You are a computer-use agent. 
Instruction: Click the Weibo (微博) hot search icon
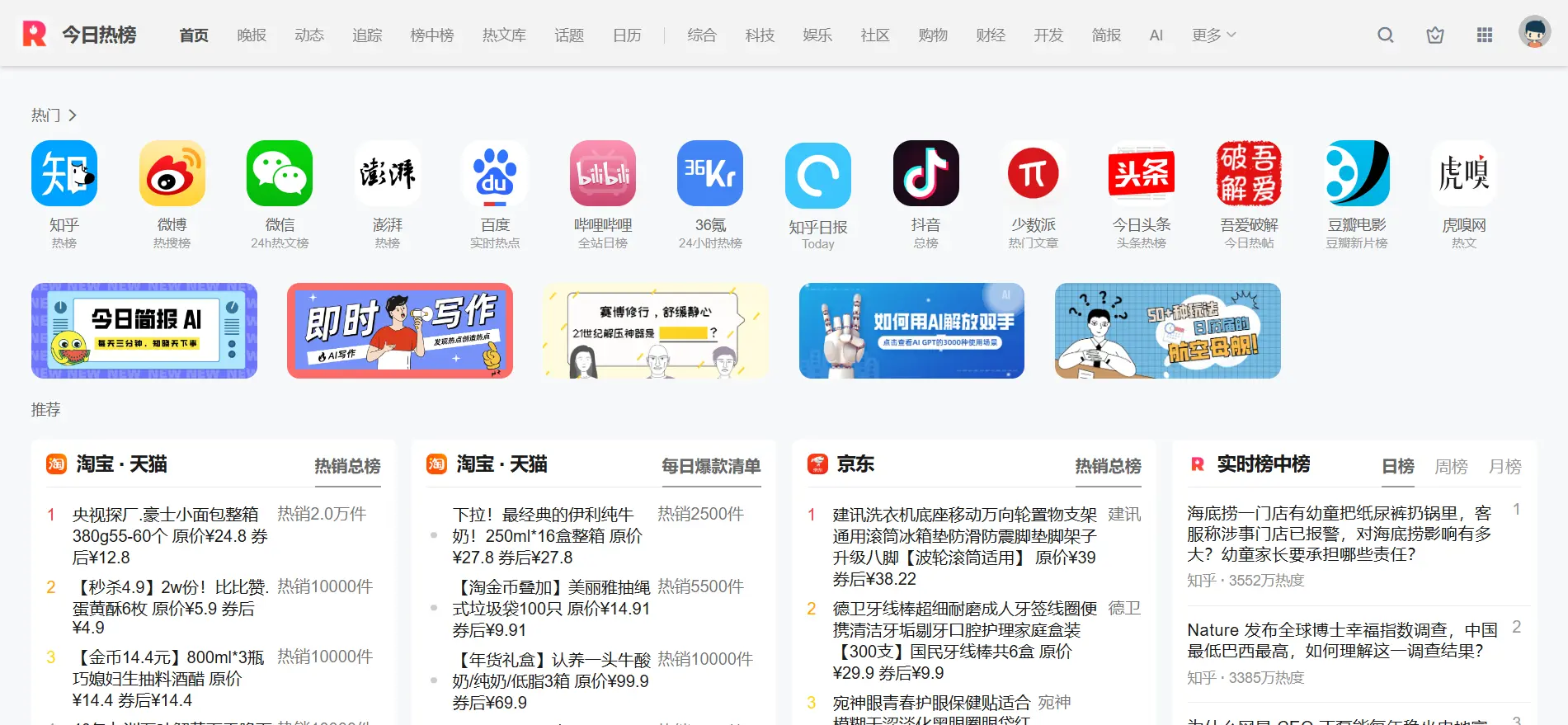click(x=172, y=174)
